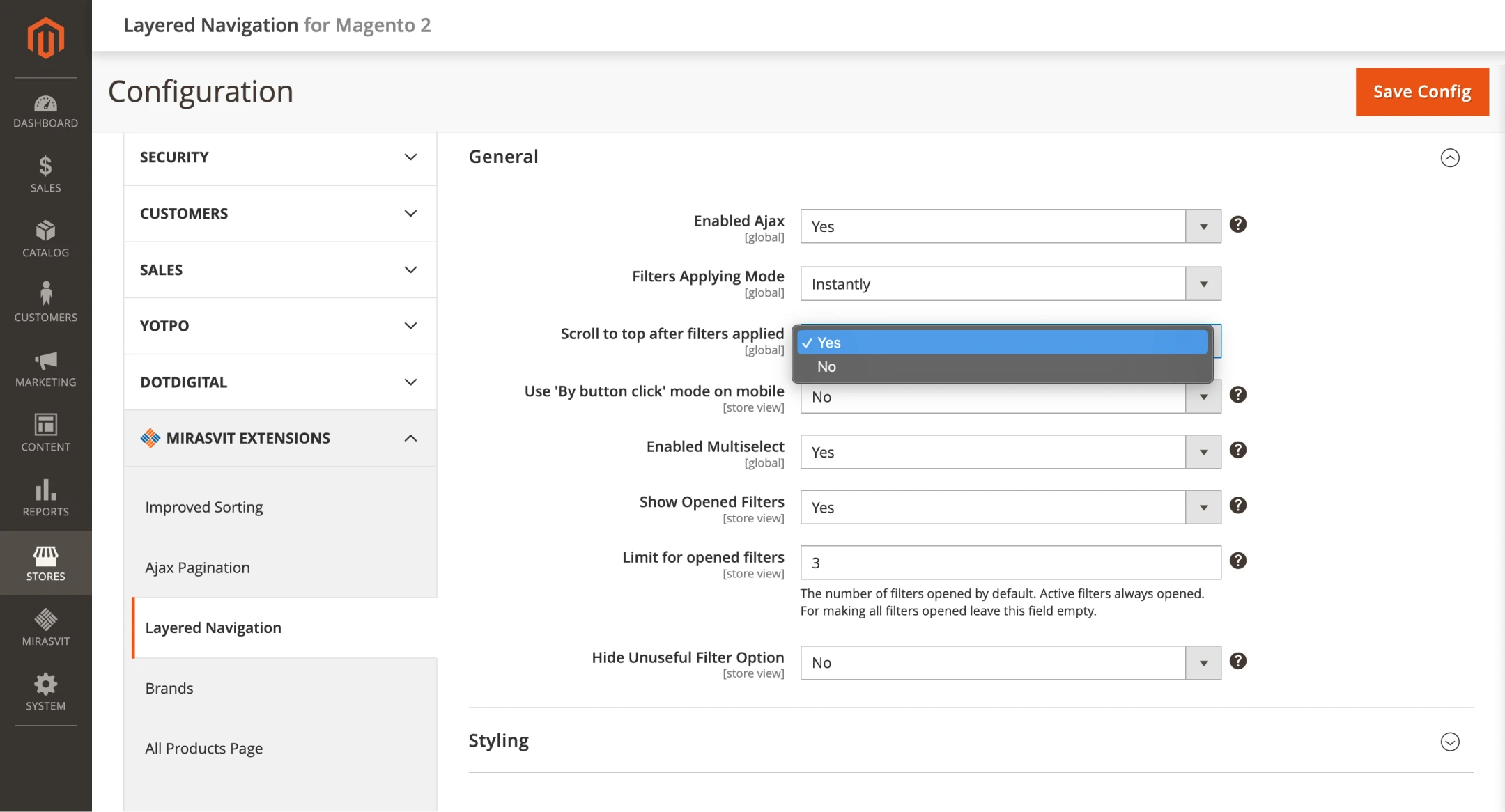Open the Marketing megaphone icon
Image resolution: width=1505 pixels, height=812 pixels.
pyautogui.click(x=45, y=369)
